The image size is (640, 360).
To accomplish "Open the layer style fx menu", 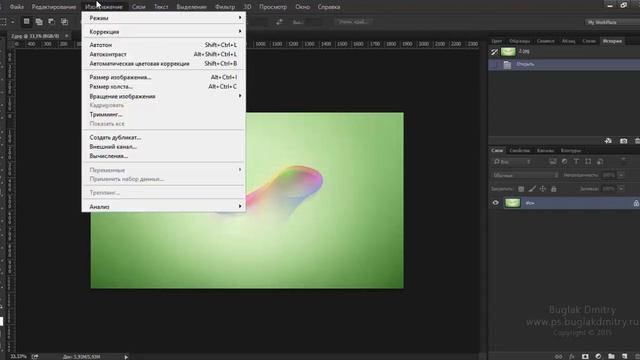I will tap(571, 356).
